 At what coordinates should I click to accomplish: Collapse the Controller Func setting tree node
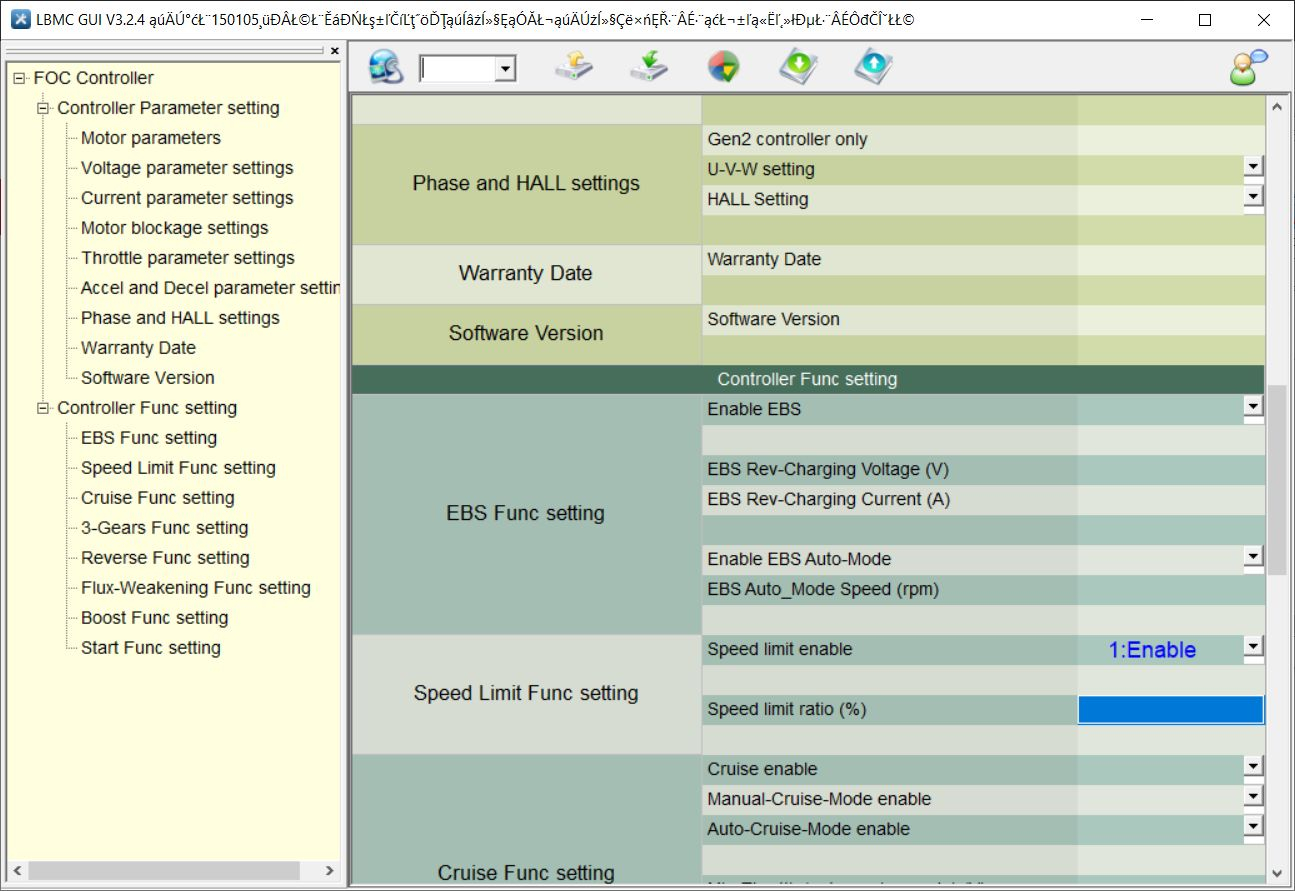[43, 408]
